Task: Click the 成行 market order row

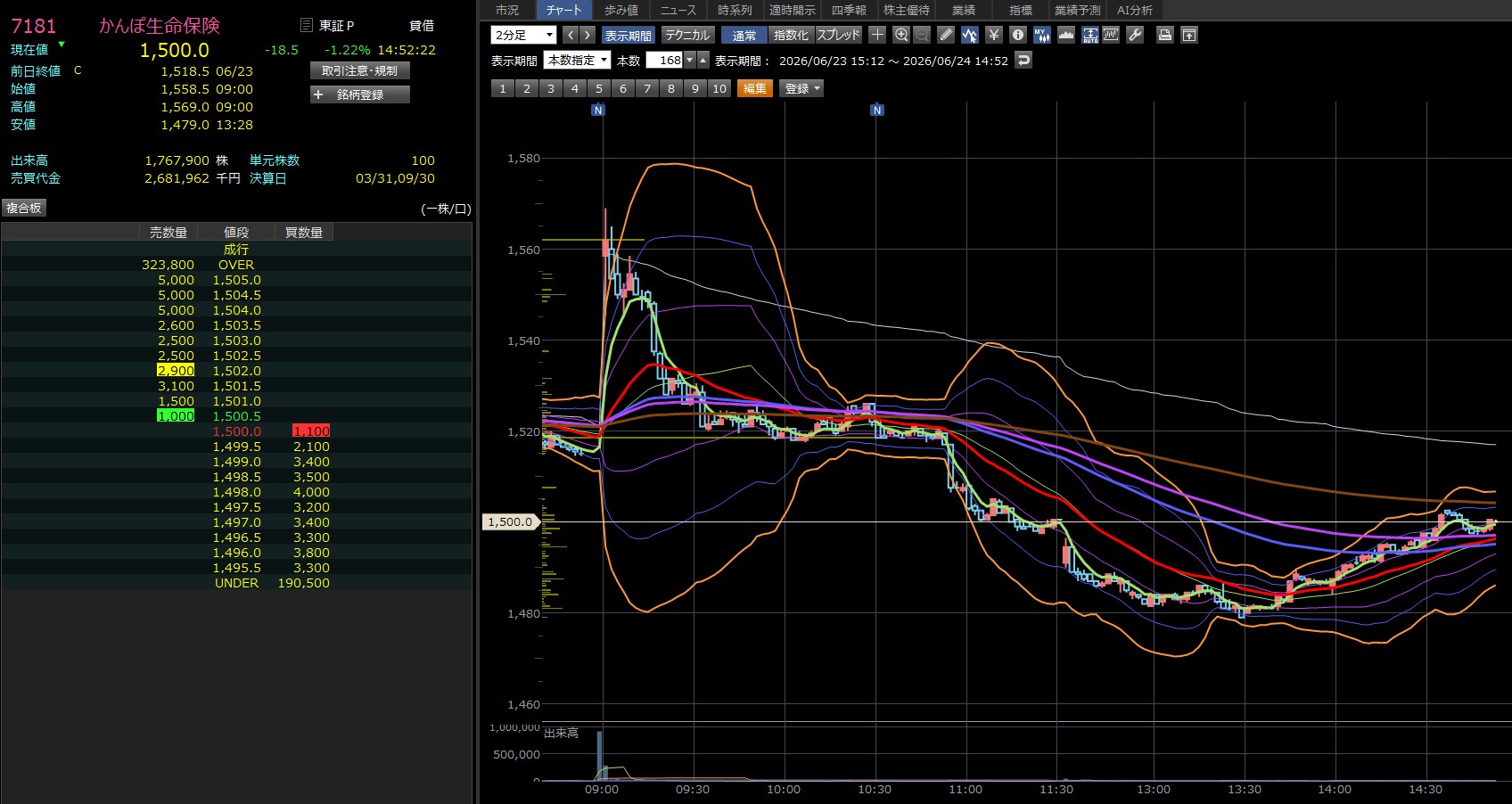Action: 236,250
